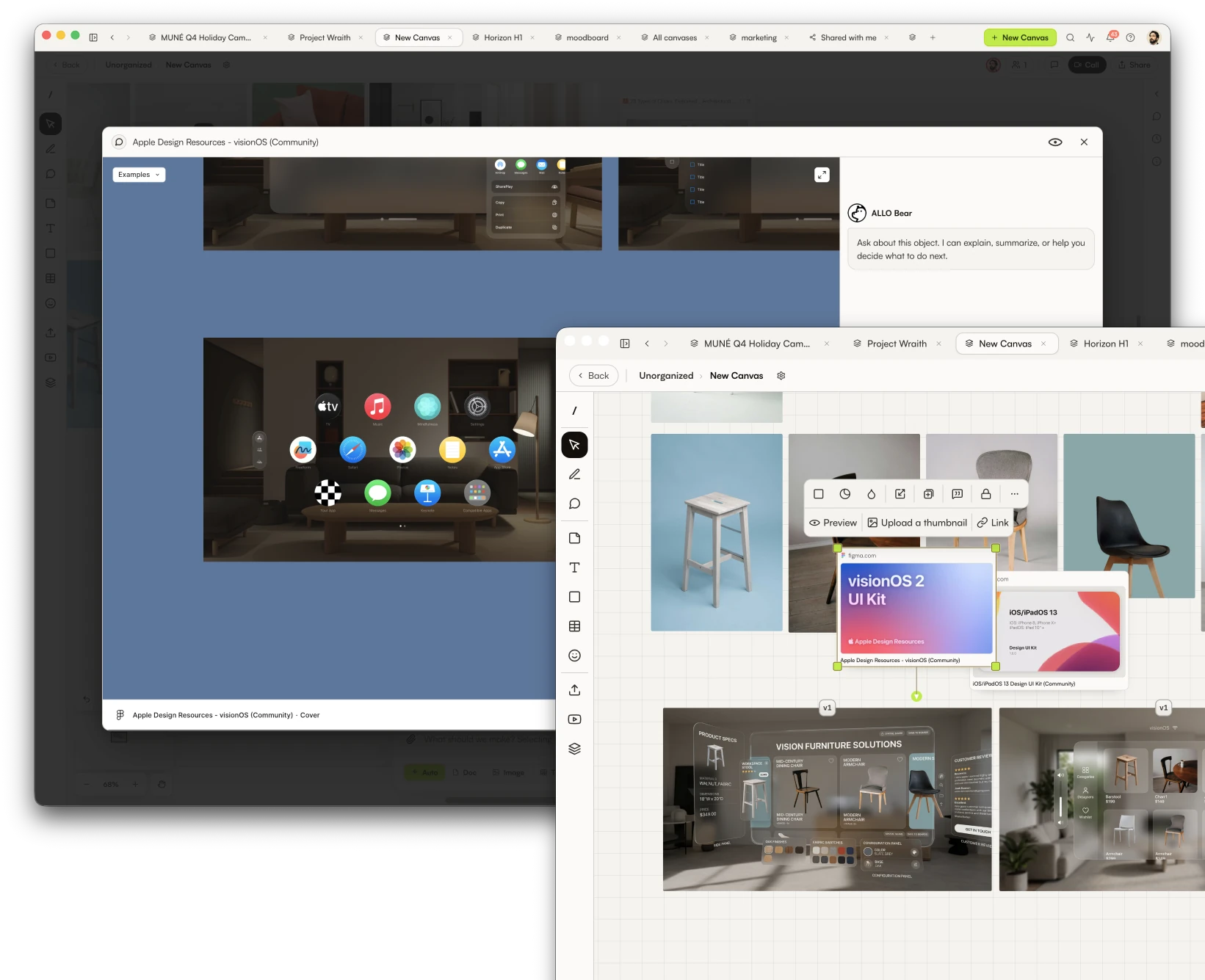Go forward with front window's chevron arrow
The height and width of the screenshot is (980, 1205).
666,344
